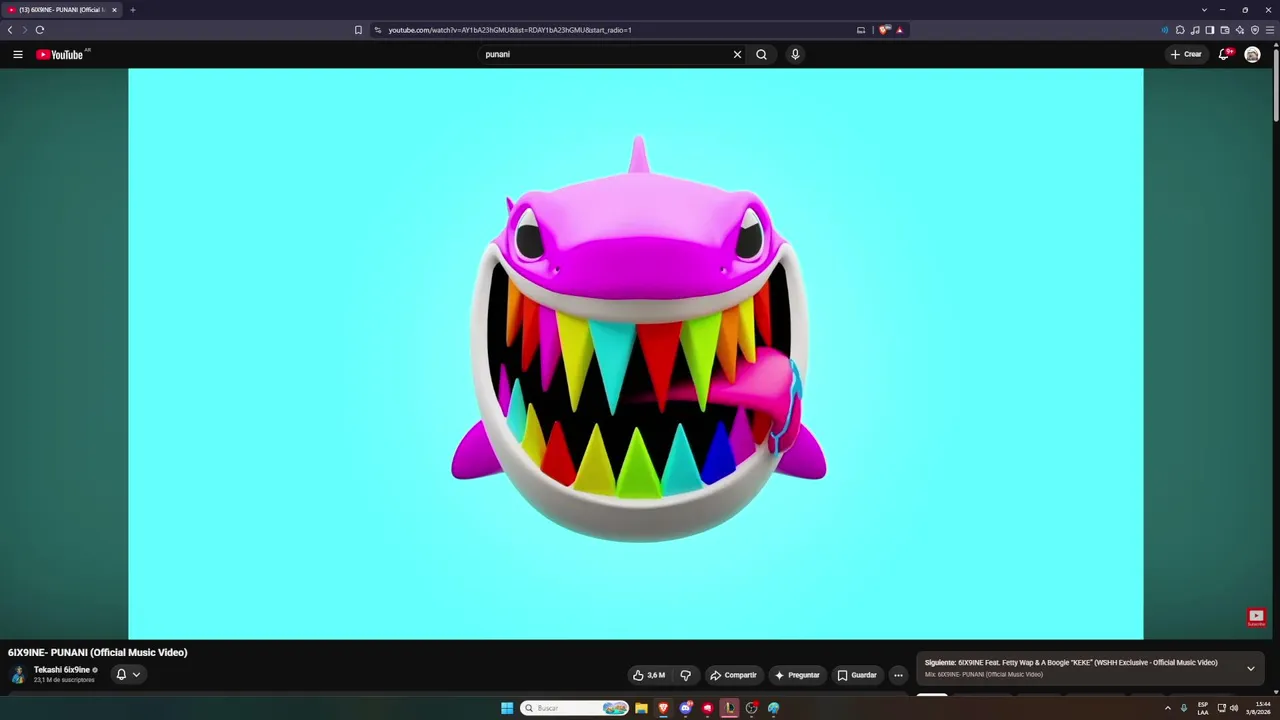Open the Tekashi 6ix9ine channel link
1280x720 pixels.
62,670
